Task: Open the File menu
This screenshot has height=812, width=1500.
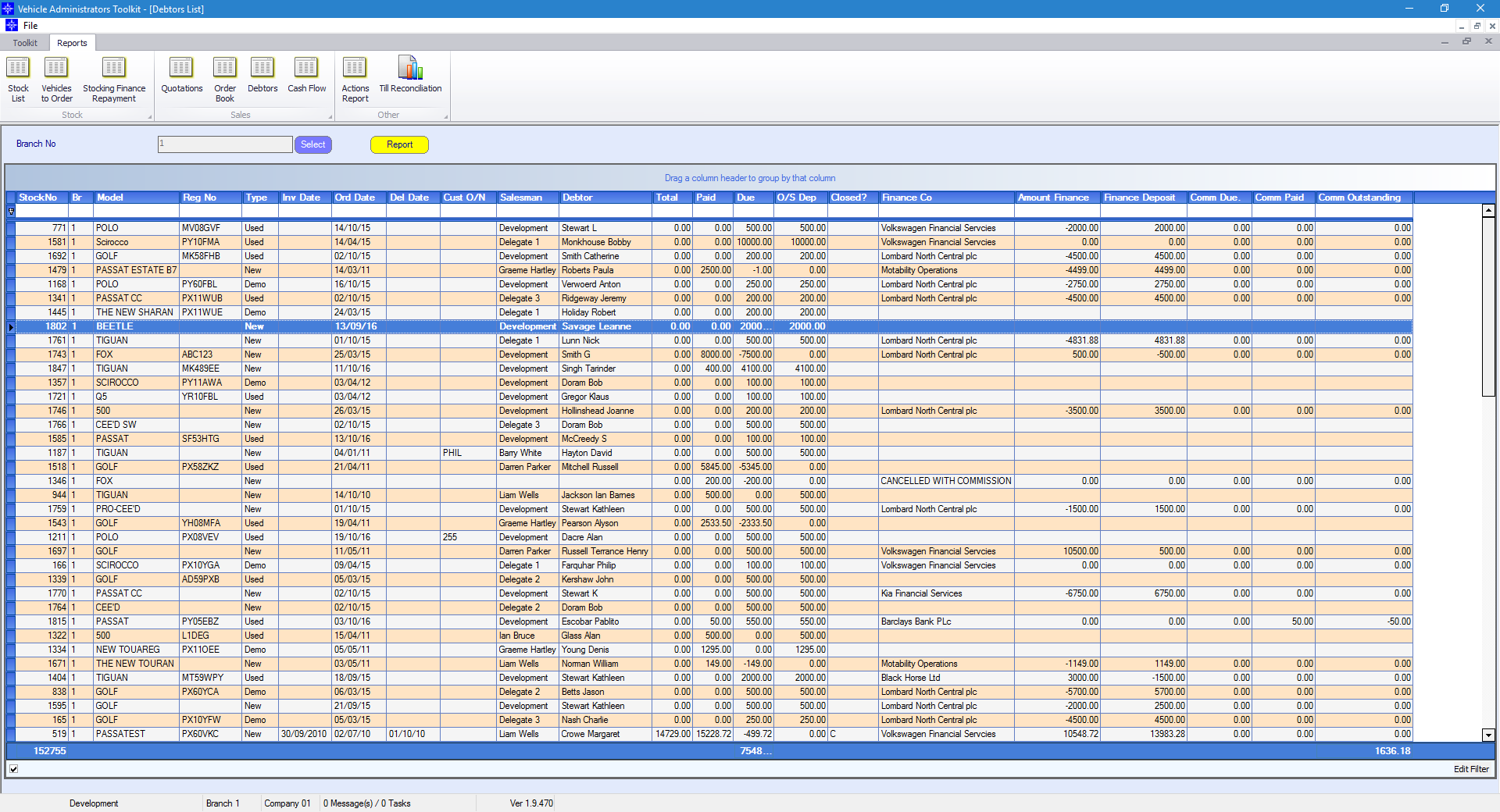Action: [30, 26]
